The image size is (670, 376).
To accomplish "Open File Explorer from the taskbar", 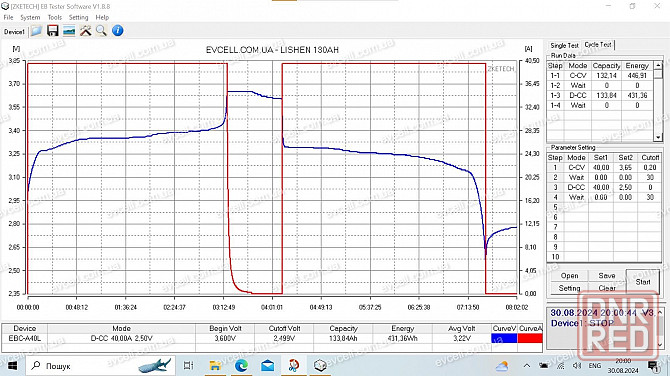I will click(x=215, y=366).
